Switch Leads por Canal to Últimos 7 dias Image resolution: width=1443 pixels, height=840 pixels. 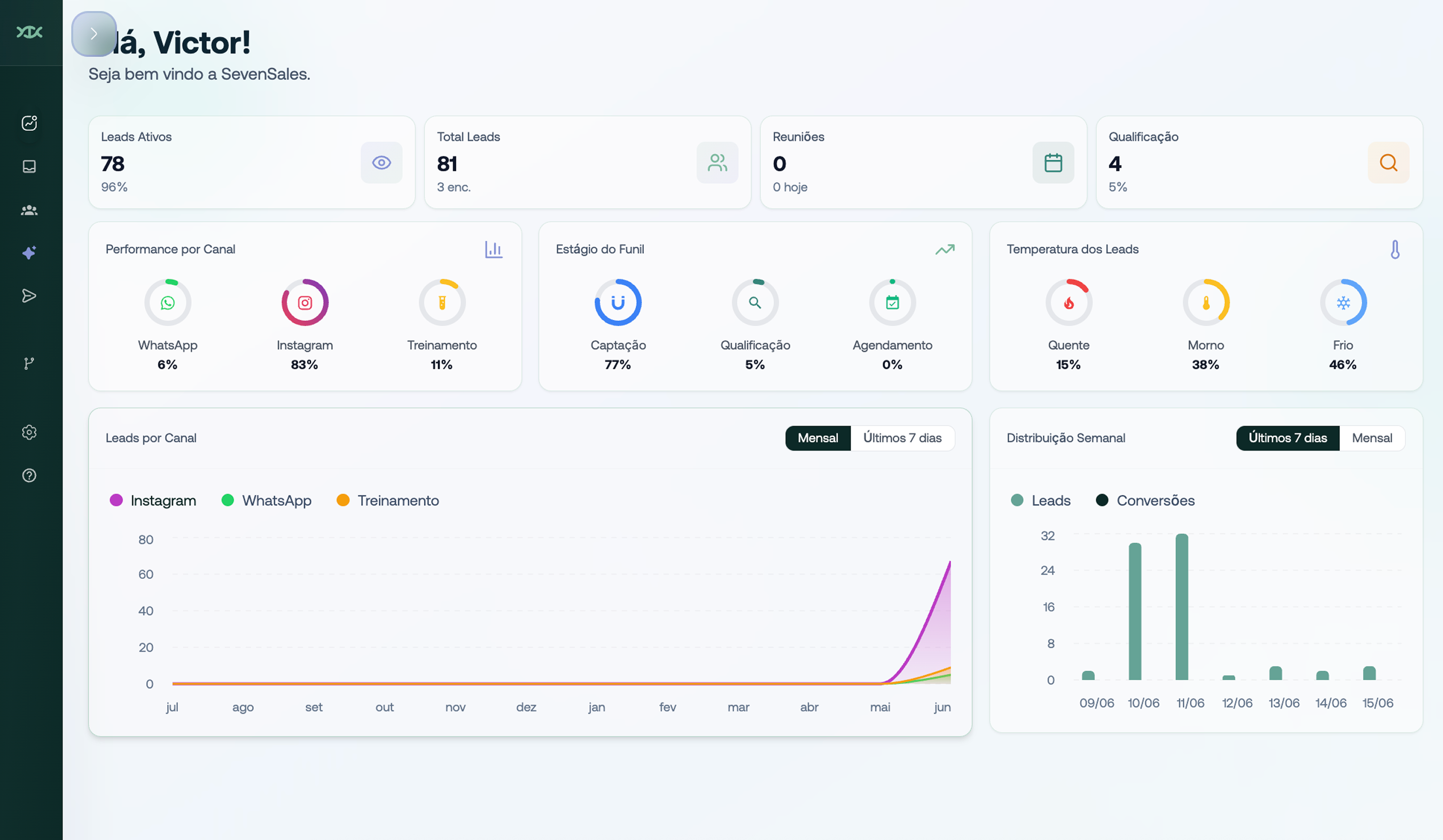pos(902,438)
